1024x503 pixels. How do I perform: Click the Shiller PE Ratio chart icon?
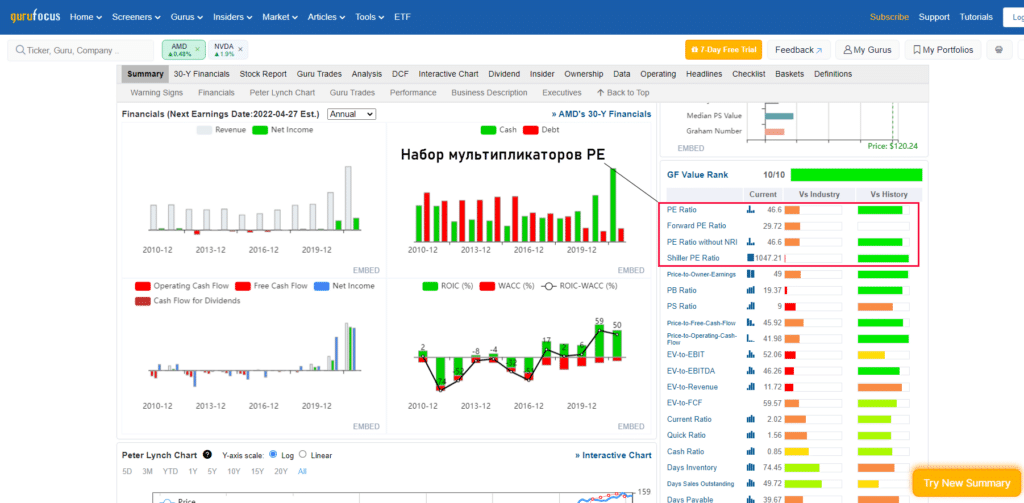click(x=751, y=258)
